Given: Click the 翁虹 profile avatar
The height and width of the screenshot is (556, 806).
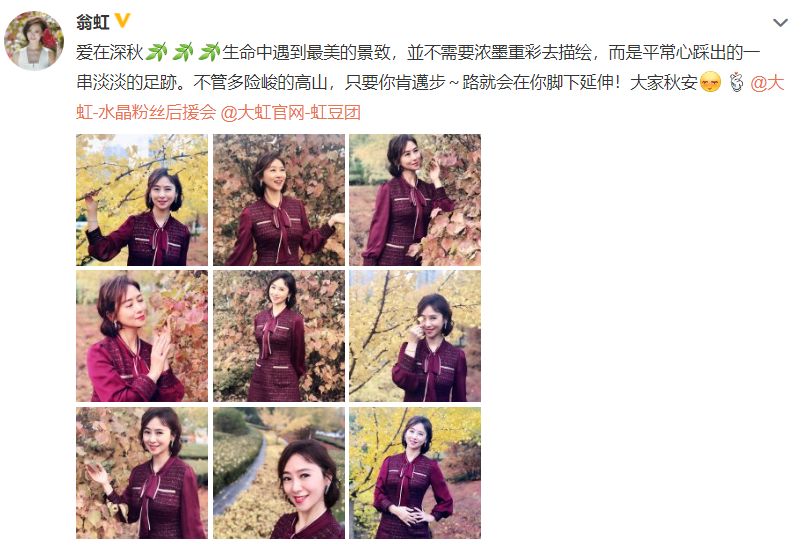Looking at the screenshot, I should [x=34, y=41].
